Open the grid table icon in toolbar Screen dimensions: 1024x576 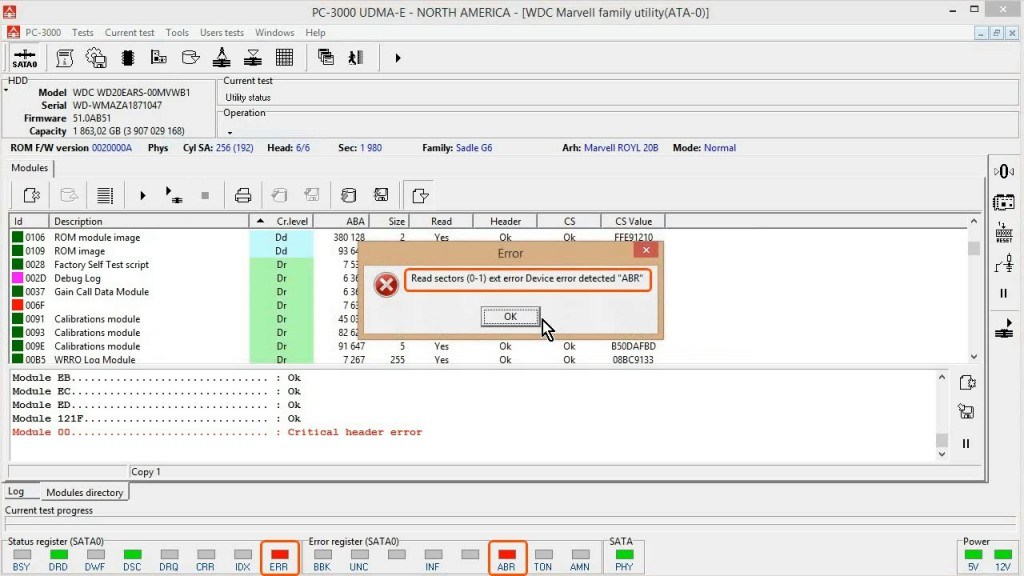(x=285, y=58)
